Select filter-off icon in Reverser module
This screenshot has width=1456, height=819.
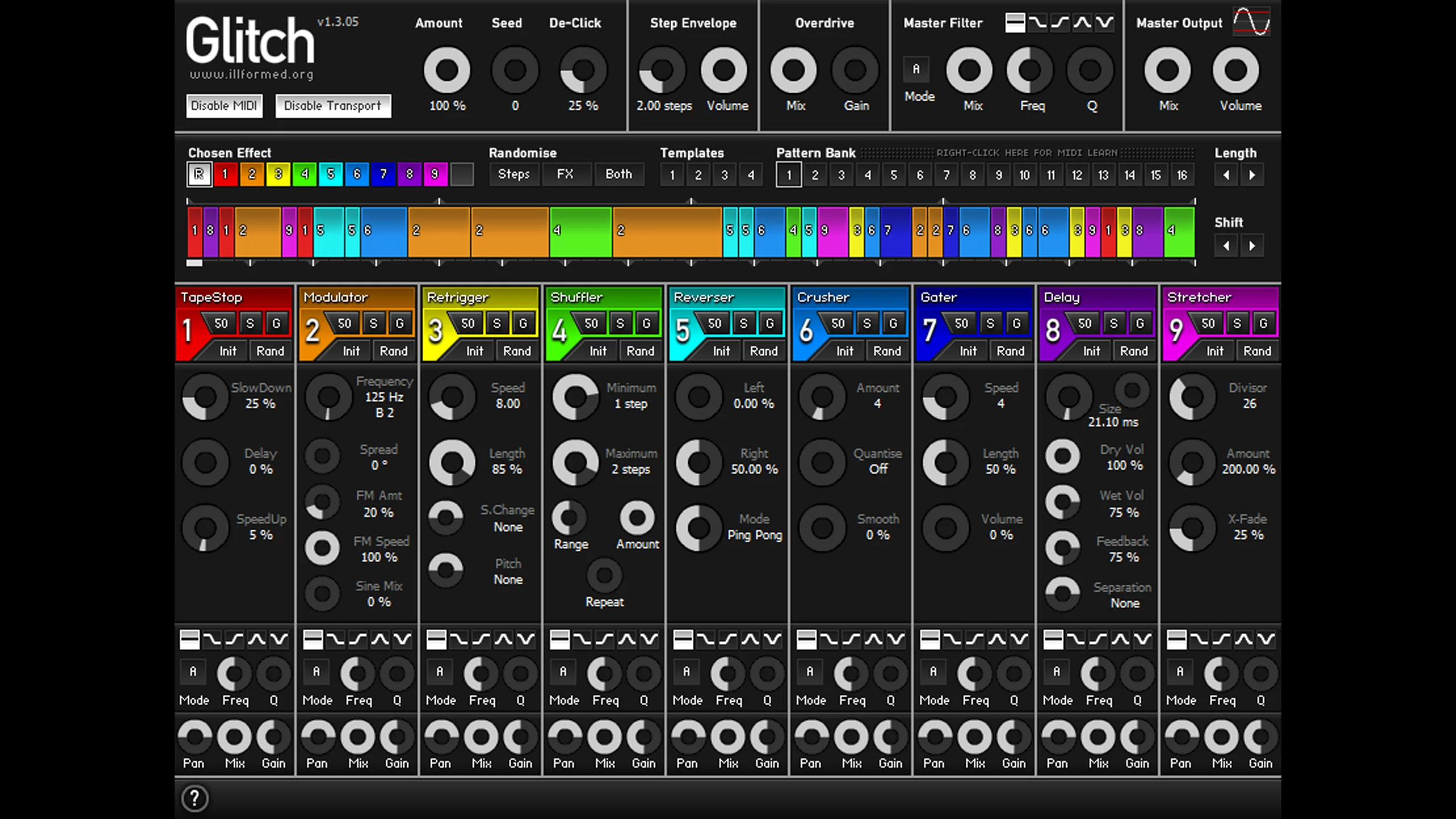[x=683, y=639]
